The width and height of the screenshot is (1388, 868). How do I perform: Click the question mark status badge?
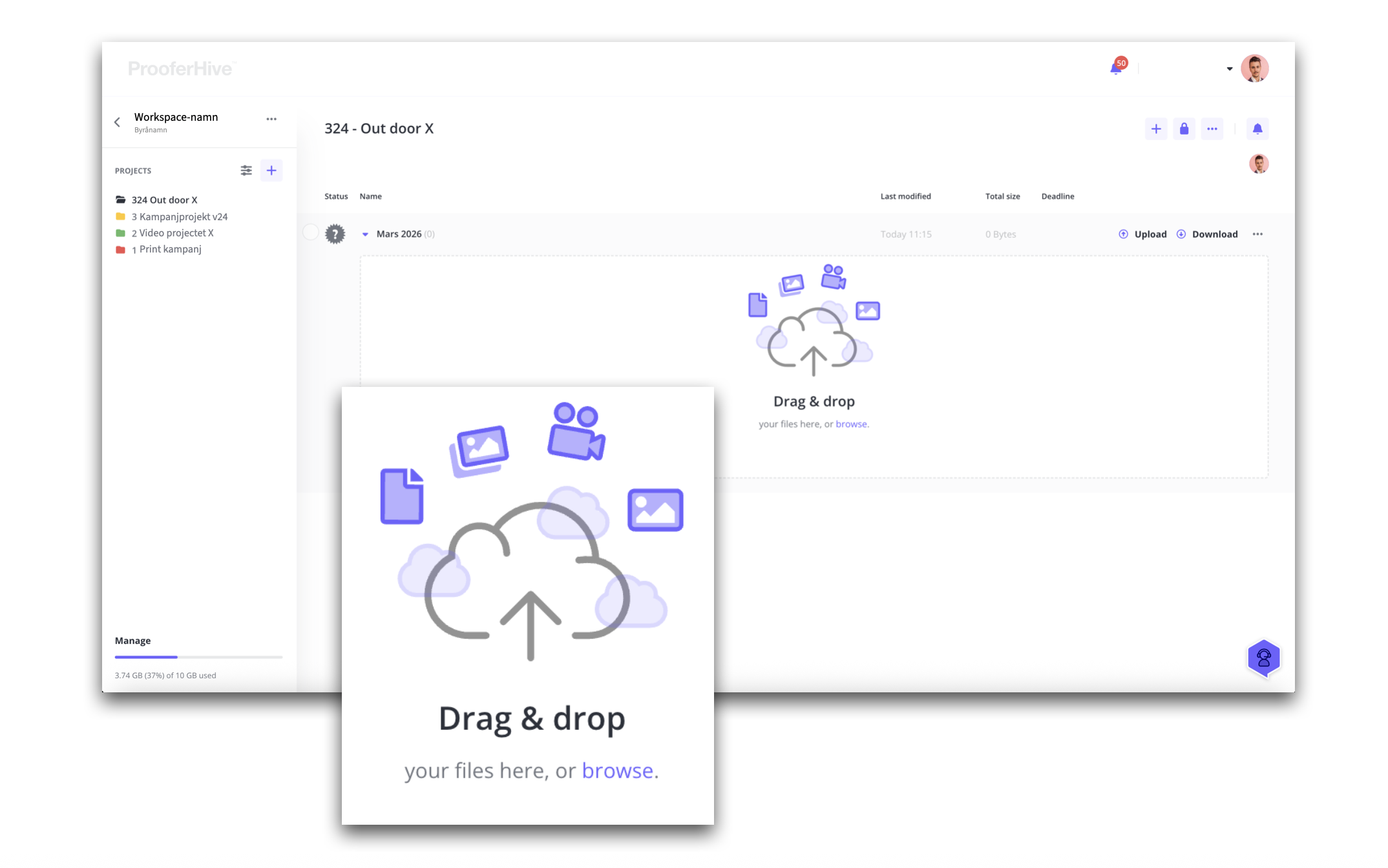tap(335, 234)
